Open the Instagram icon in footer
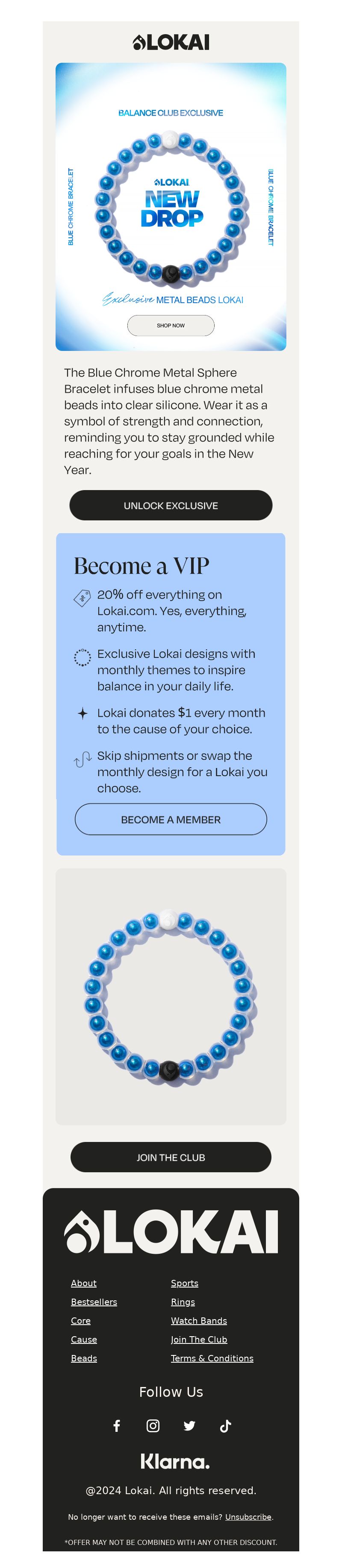 [153, 1425]
